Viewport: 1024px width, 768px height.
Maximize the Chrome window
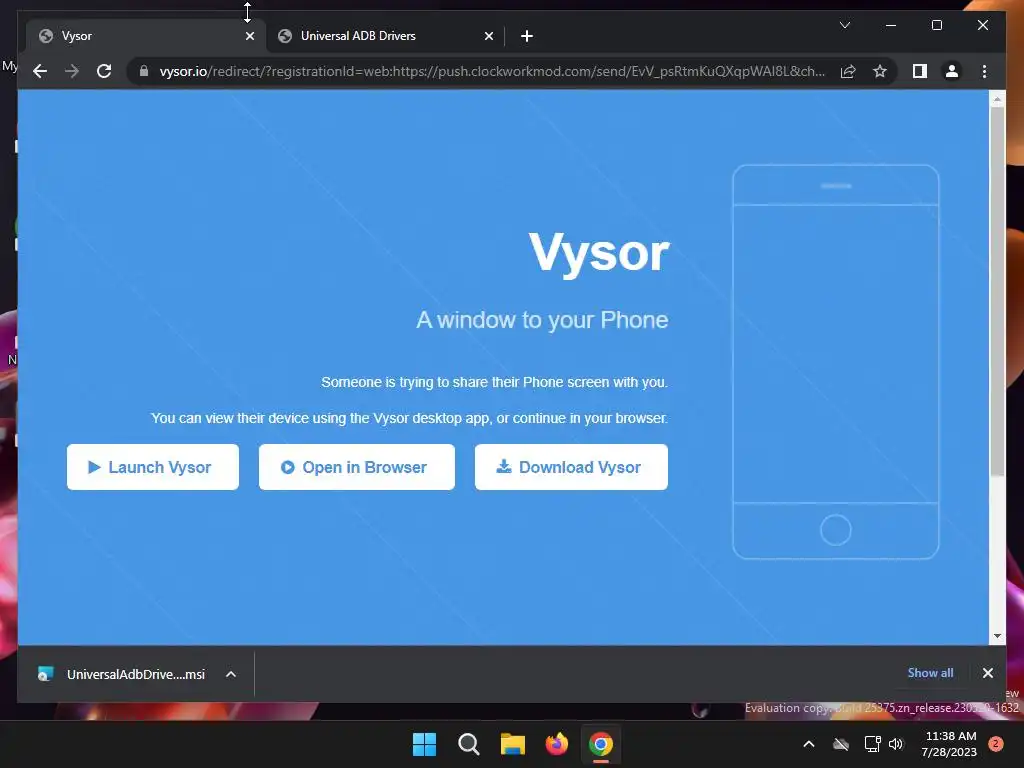click(x=936, y=25)
